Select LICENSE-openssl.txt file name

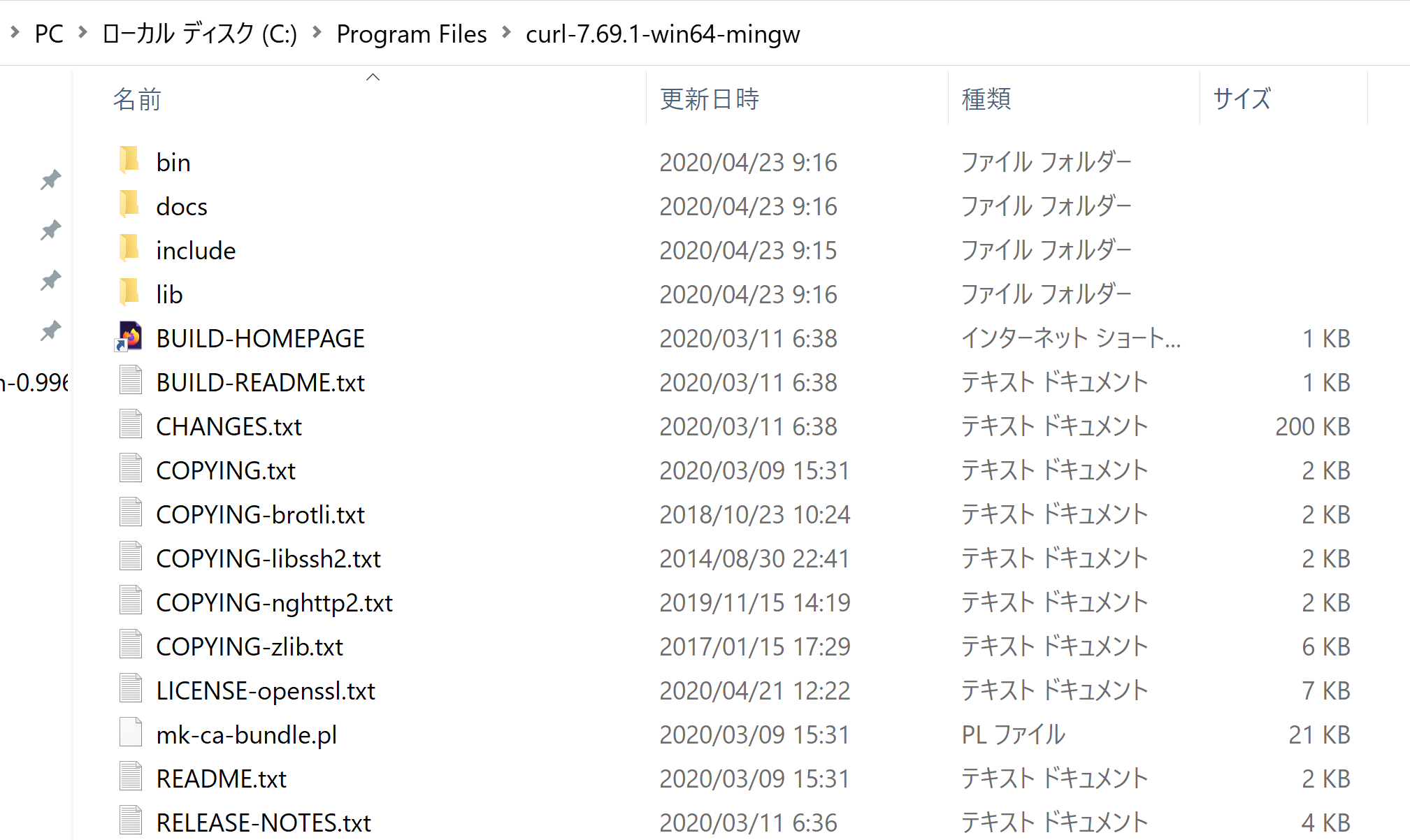[266, 690]
